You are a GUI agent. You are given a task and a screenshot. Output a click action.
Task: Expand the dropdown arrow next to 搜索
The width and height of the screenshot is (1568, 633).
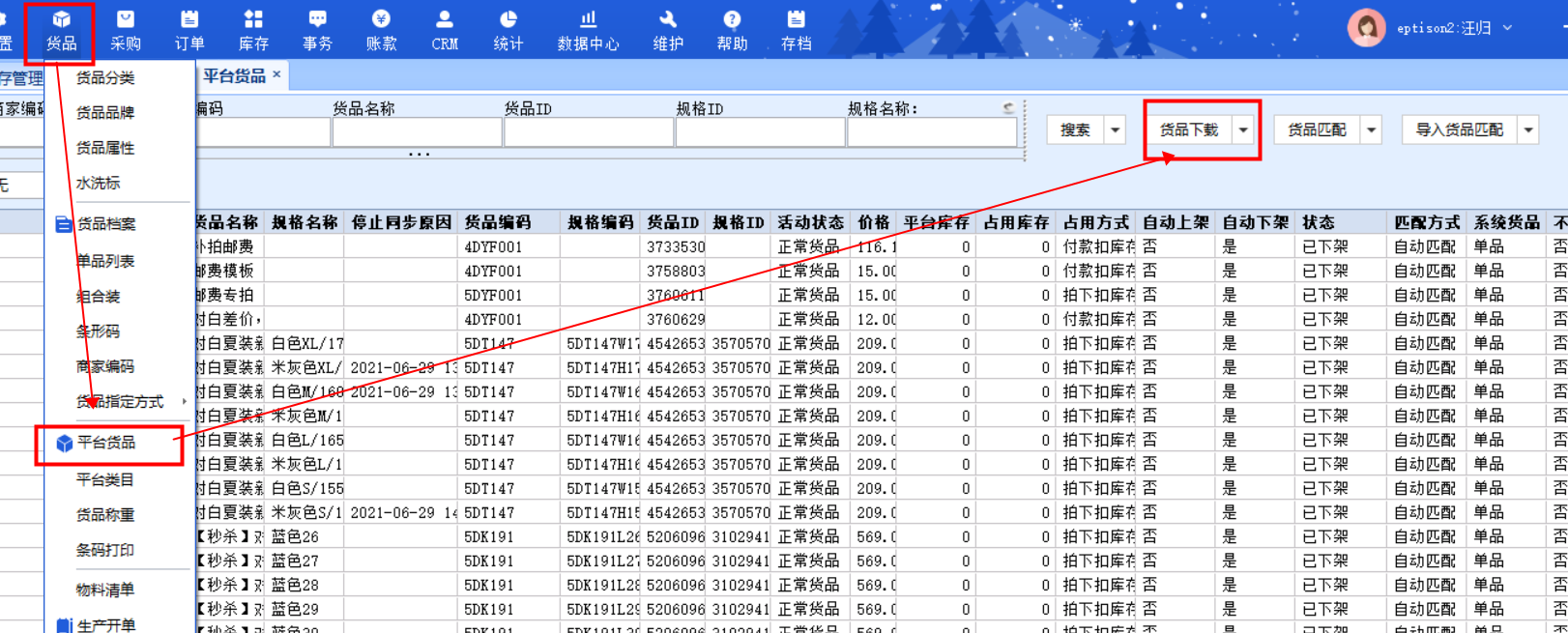(1115, 129)
